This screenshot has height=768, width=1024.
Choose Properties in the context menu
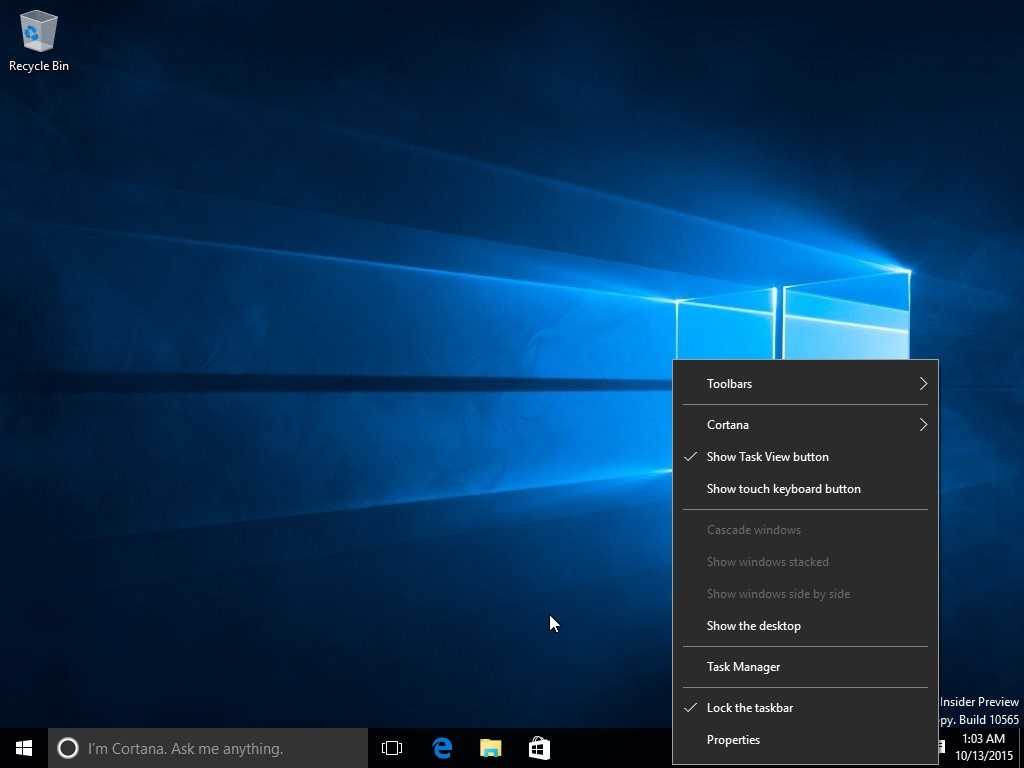pyautogui.click(x=733, y=740)
